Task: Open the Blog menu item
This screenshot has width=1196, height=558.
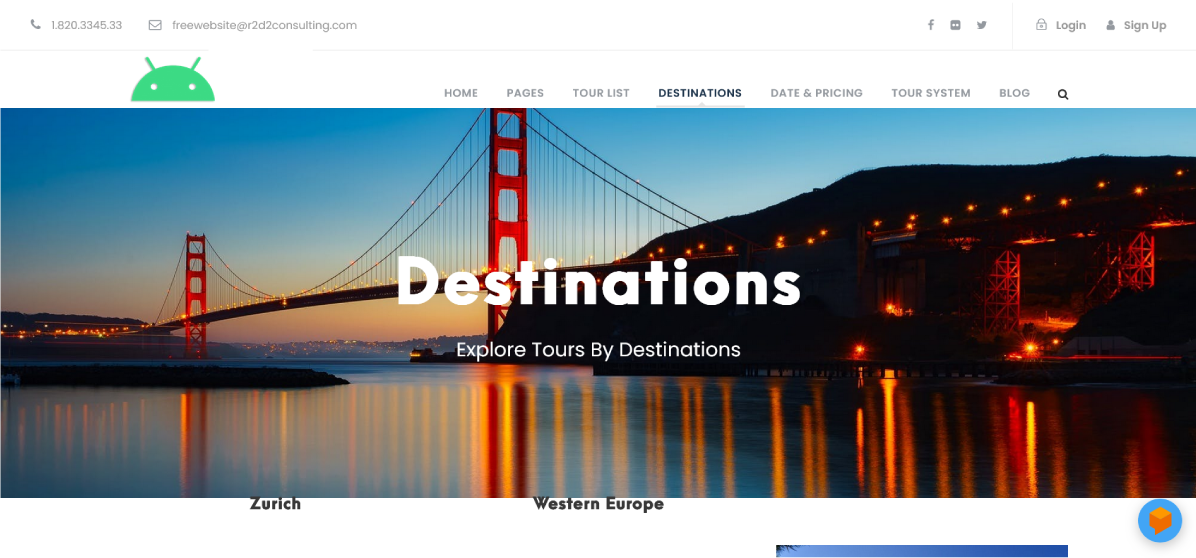Action: (x=1014, y=93)
